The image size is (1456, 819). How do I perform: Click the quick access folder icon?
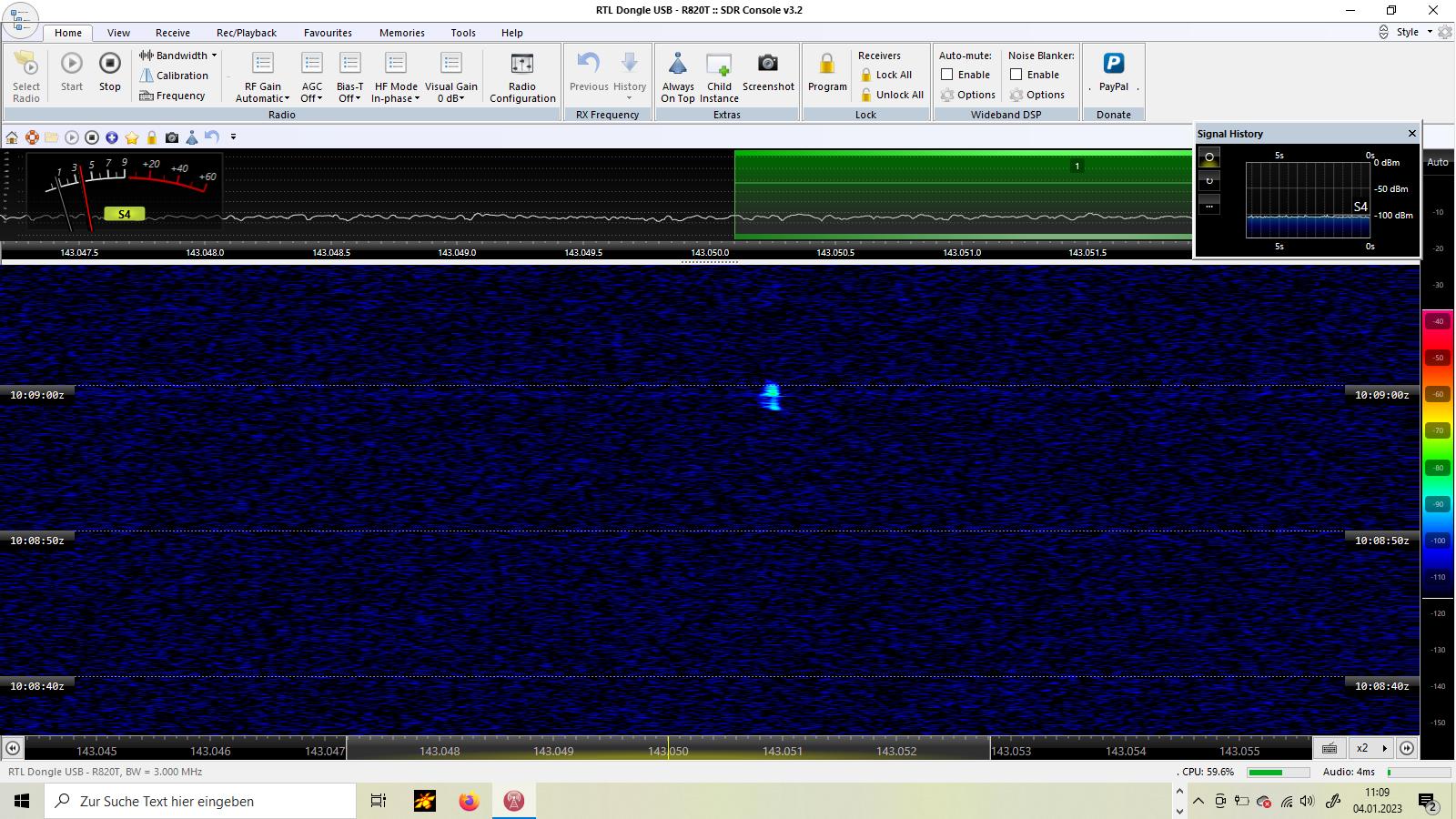click(52, 137)
